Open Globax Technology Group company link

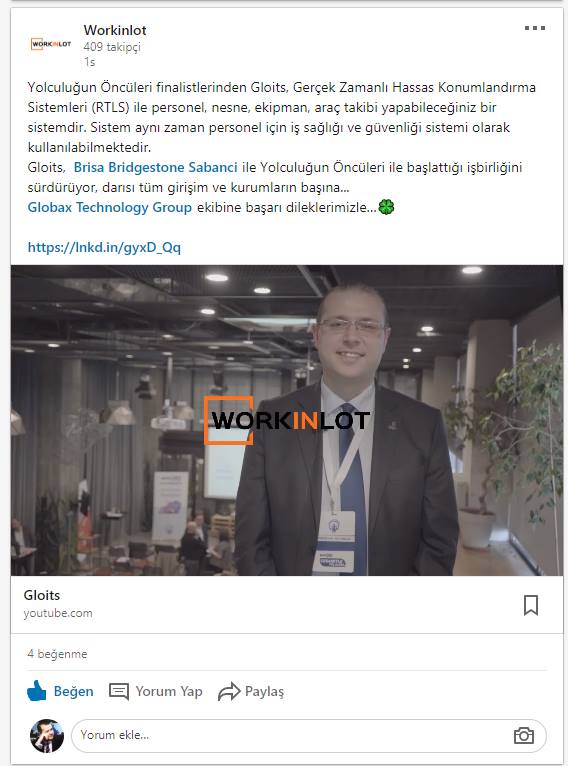tap(109, 207)
